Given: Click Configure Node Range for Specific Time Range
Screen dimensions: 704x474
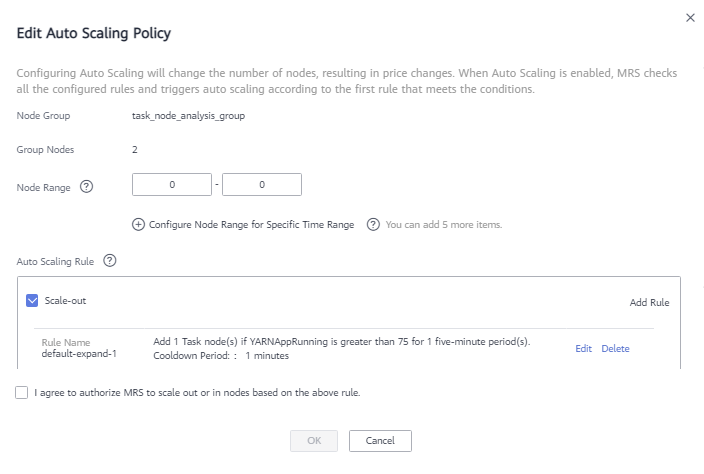Looking at the screenshot, I should pos(251,224).
